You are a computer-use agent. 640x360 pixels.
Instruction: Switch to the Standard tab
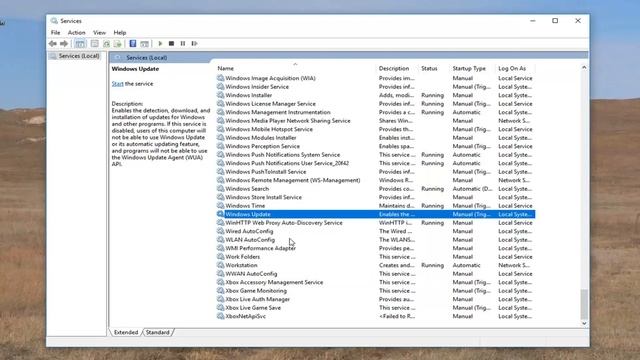158,332
